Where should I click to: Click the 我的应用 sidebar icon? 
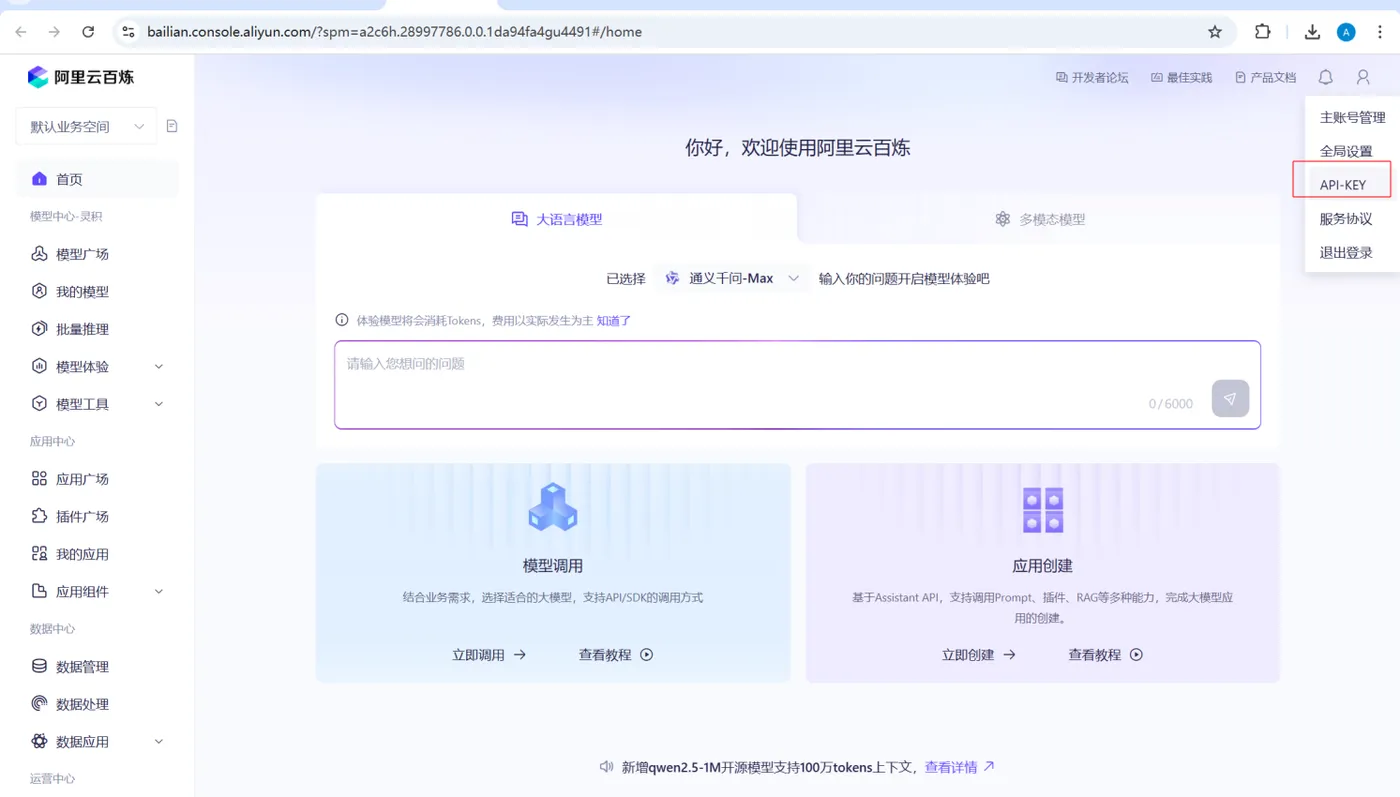39,554
